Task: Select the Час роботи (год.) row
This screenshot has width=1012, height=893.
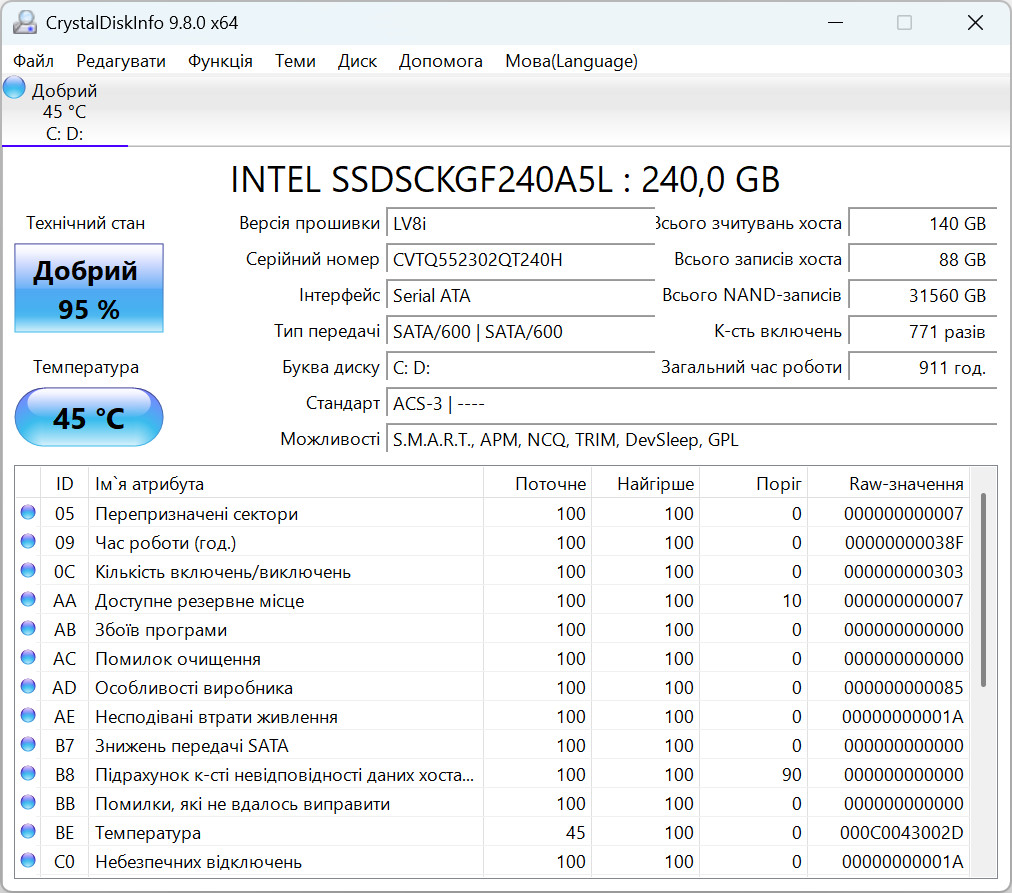Action: coord(494,543)
